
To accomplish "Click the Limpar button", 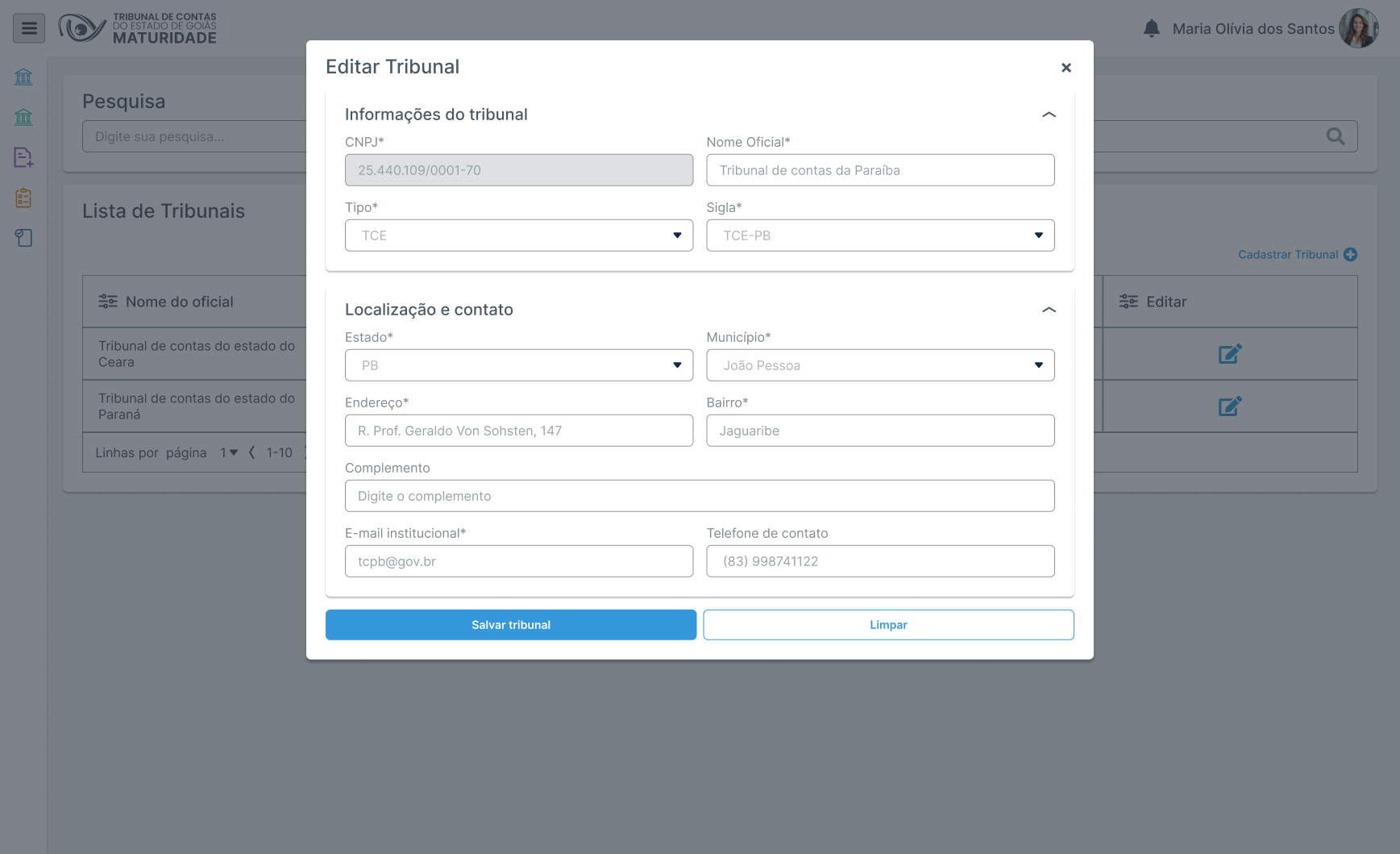I will 888,625.
